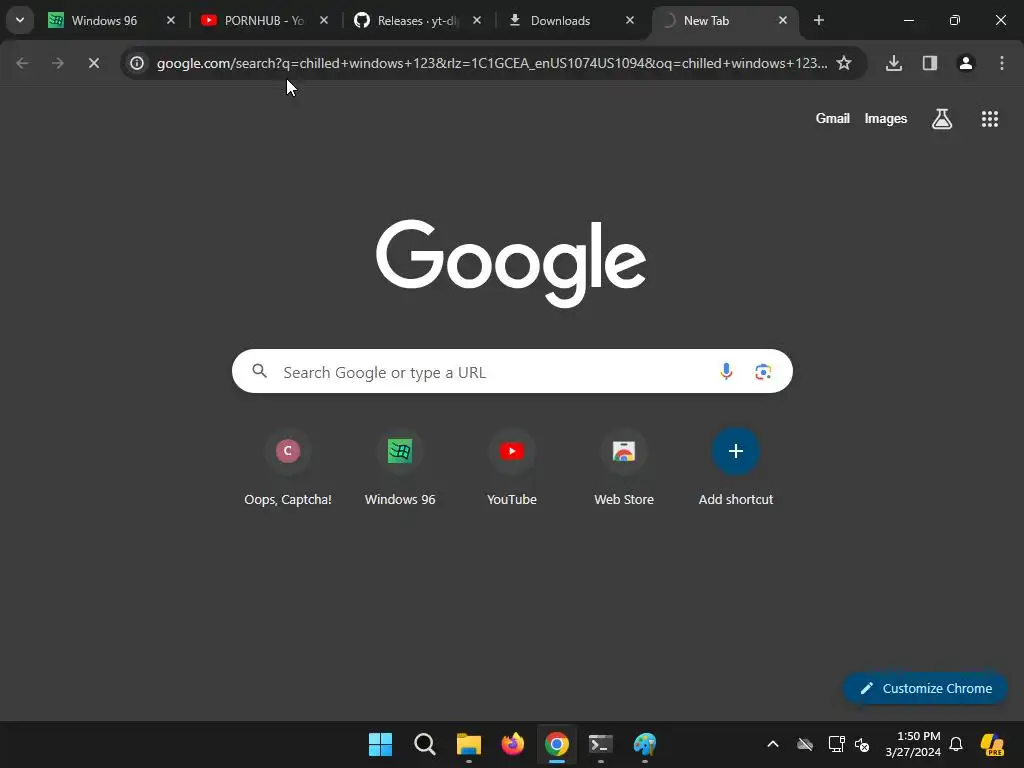Open File Explorer from taskbar
The image size is (1024, 768).
(468, 744)
